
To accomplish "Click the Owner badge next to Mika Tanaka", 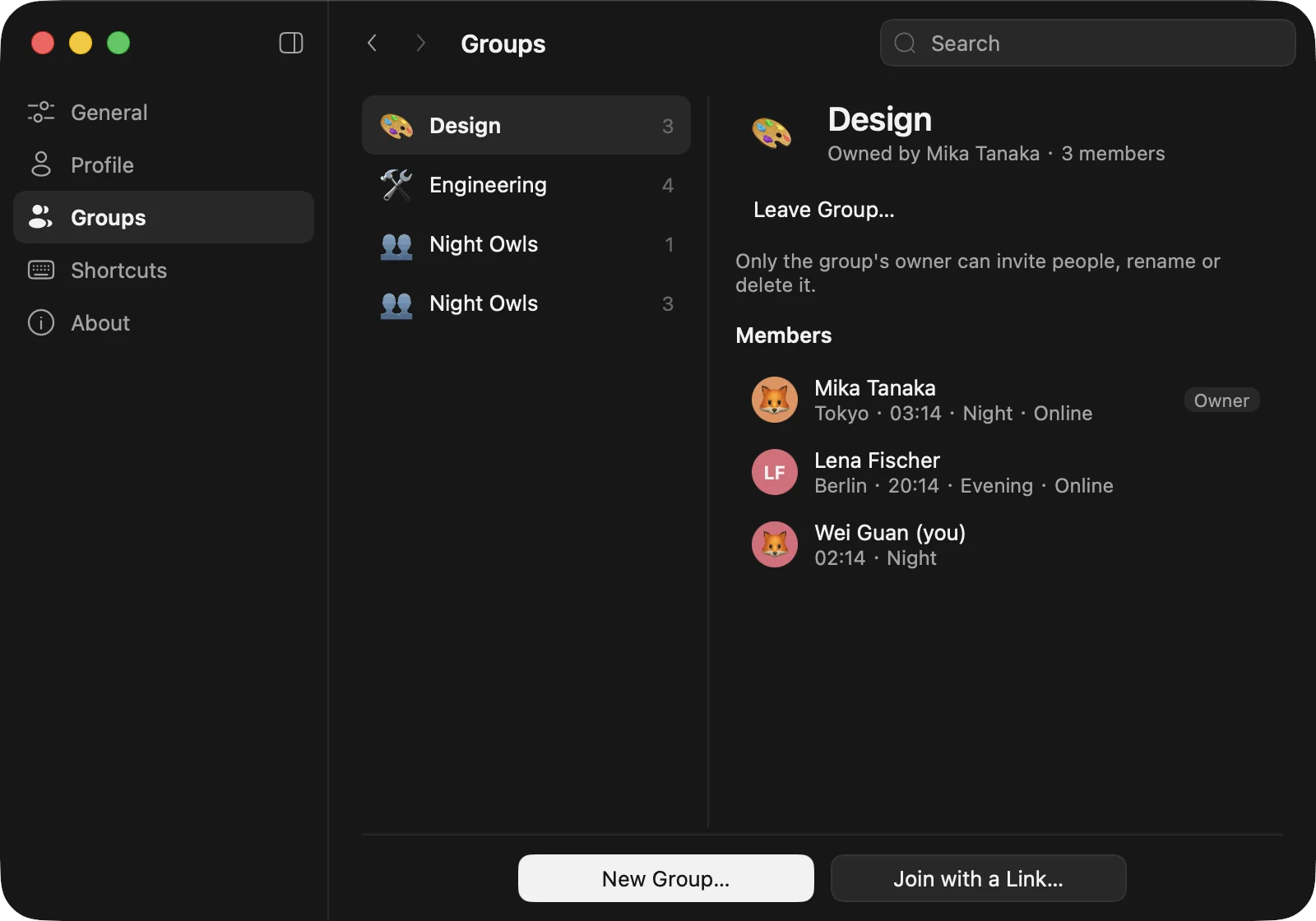I will [1221, 400].
